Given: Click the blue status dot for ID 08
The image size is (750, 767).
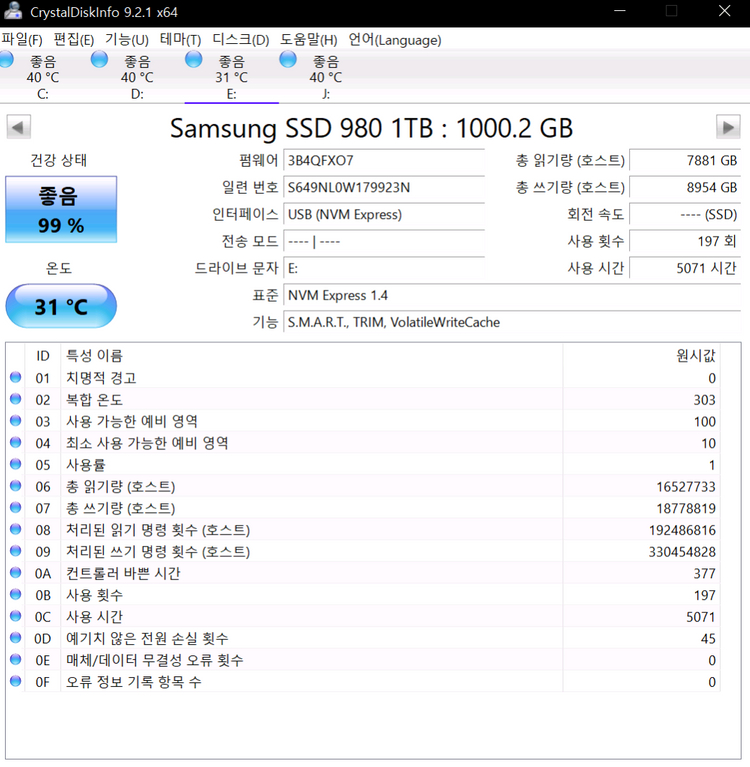Looking at the screenshot, I should [16, 529].
